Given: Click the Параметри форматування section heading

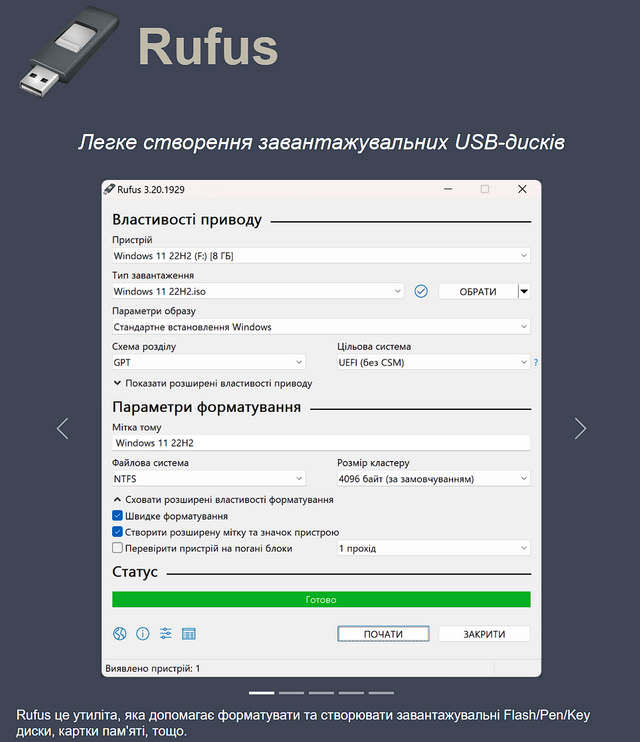Looking at the screenshot, I should (206, 407).
